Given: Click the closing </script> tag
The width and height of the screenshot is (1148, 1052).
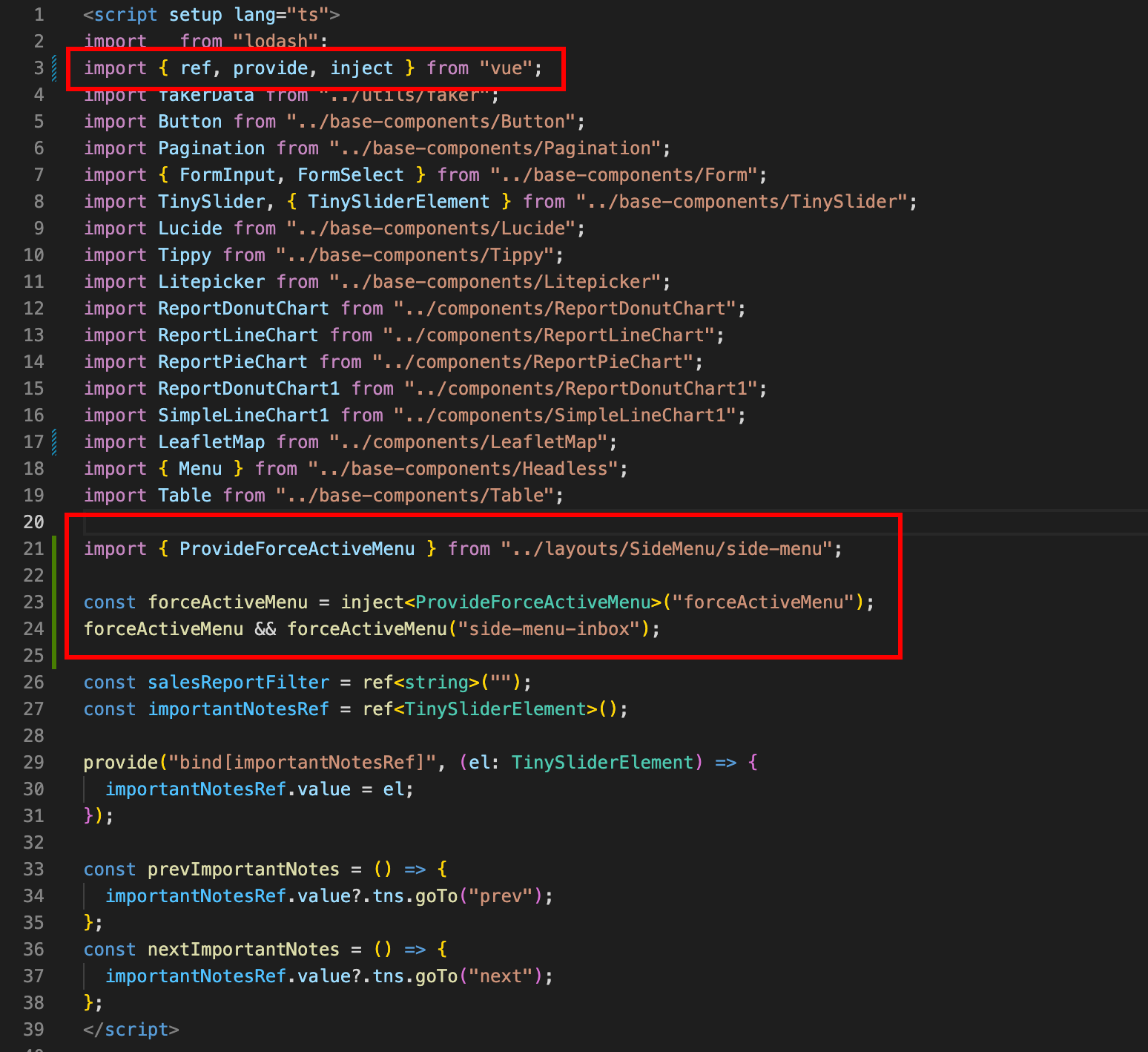Looking at the screenshot, I should click(131, 1030).
